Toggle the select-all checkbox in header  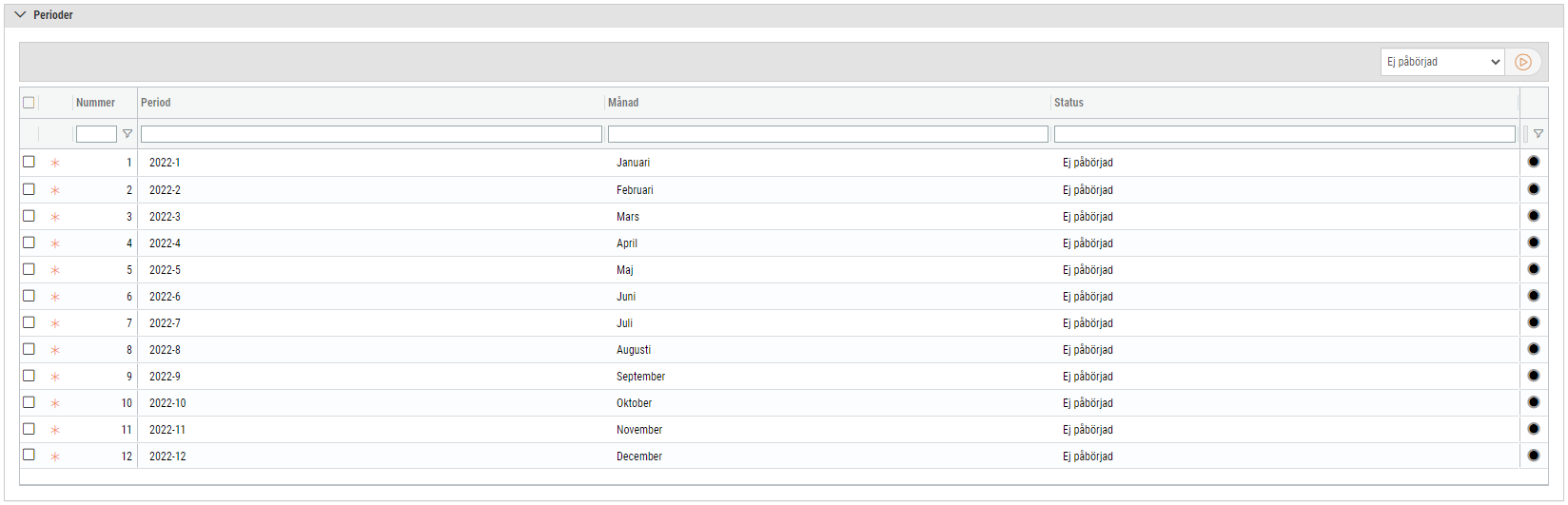29,103
